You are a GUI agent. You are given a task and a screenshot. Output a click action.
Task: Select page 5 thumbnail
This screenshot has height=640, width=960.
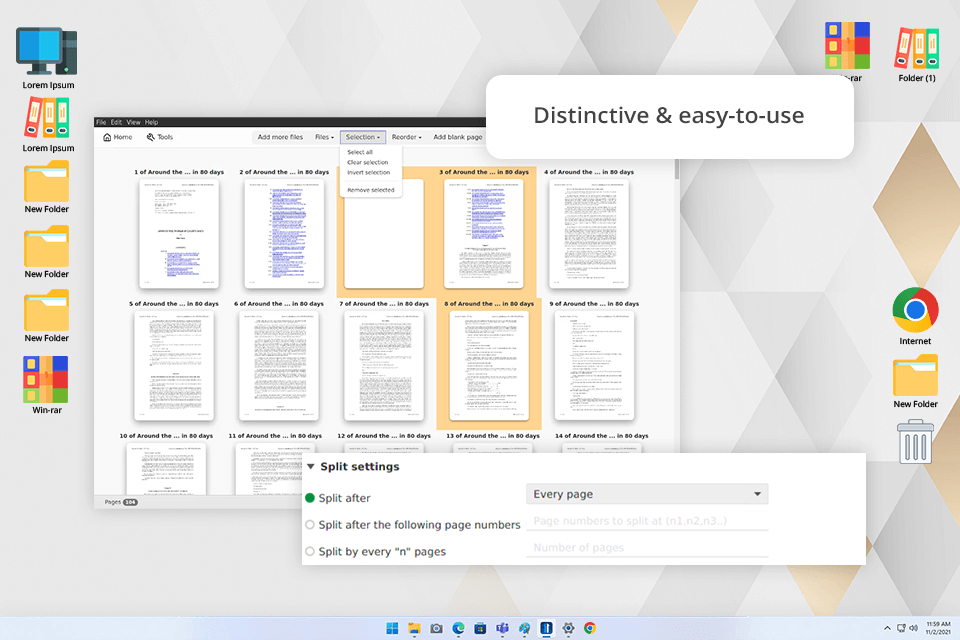pyautogui.click(x=174, y=366)
